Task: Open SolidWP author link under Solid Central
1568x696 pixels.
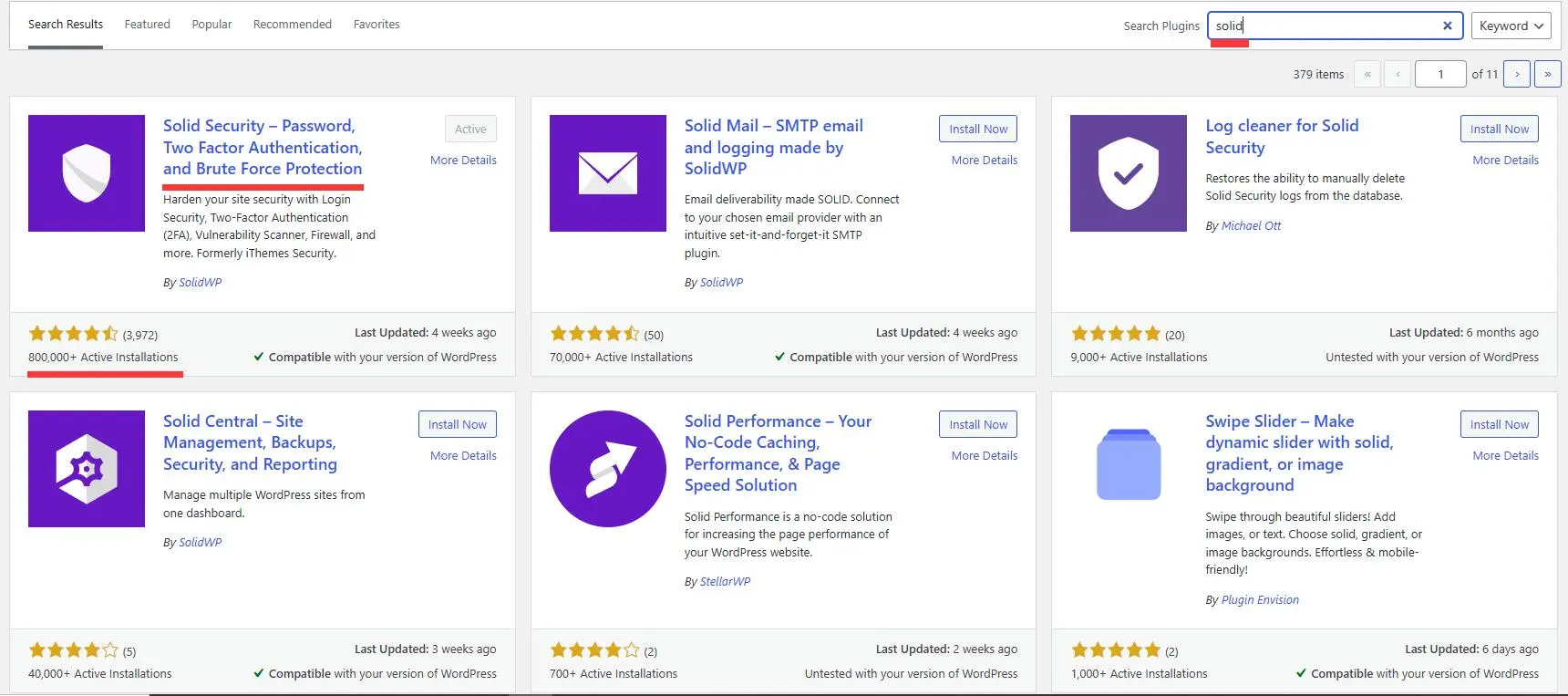Action: pyautogui.click(x=200, y=542)
